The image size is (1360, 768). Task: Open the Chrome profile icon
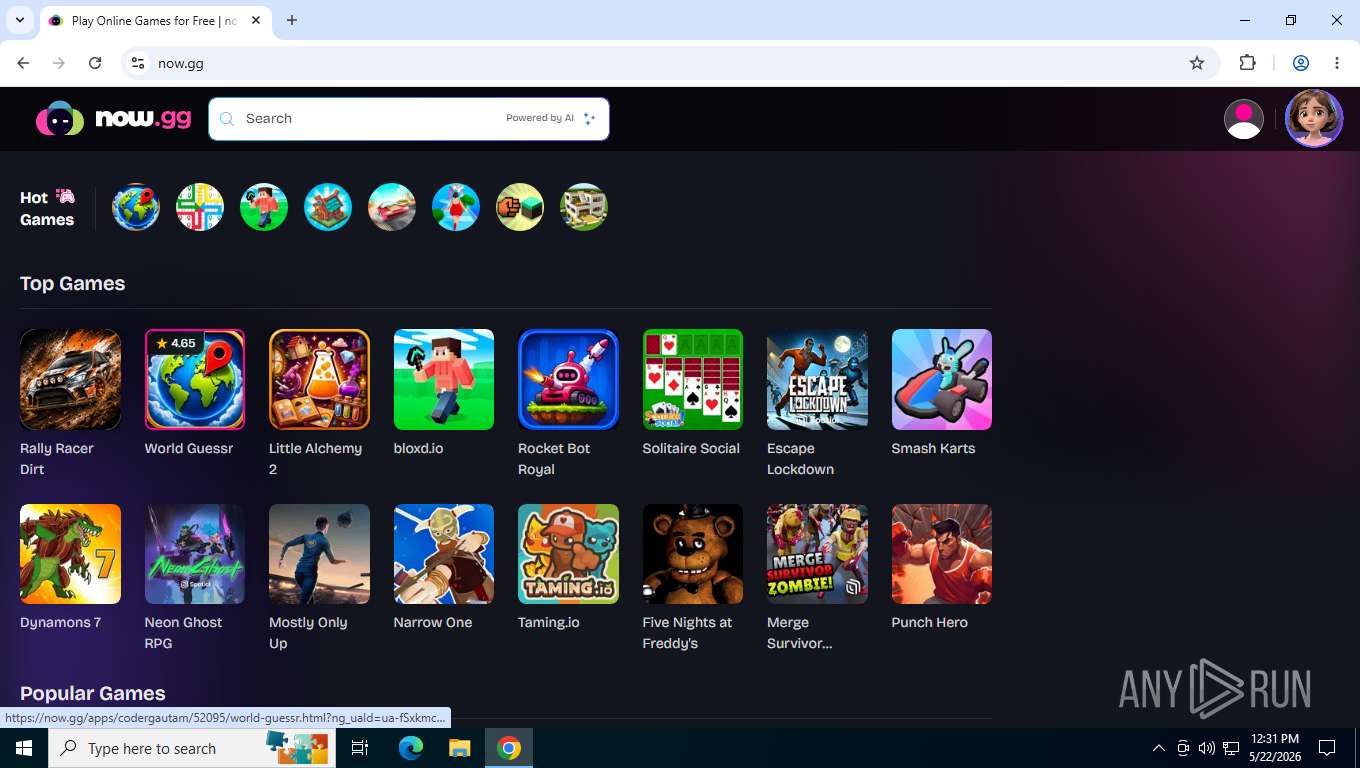click(1301, 63)
